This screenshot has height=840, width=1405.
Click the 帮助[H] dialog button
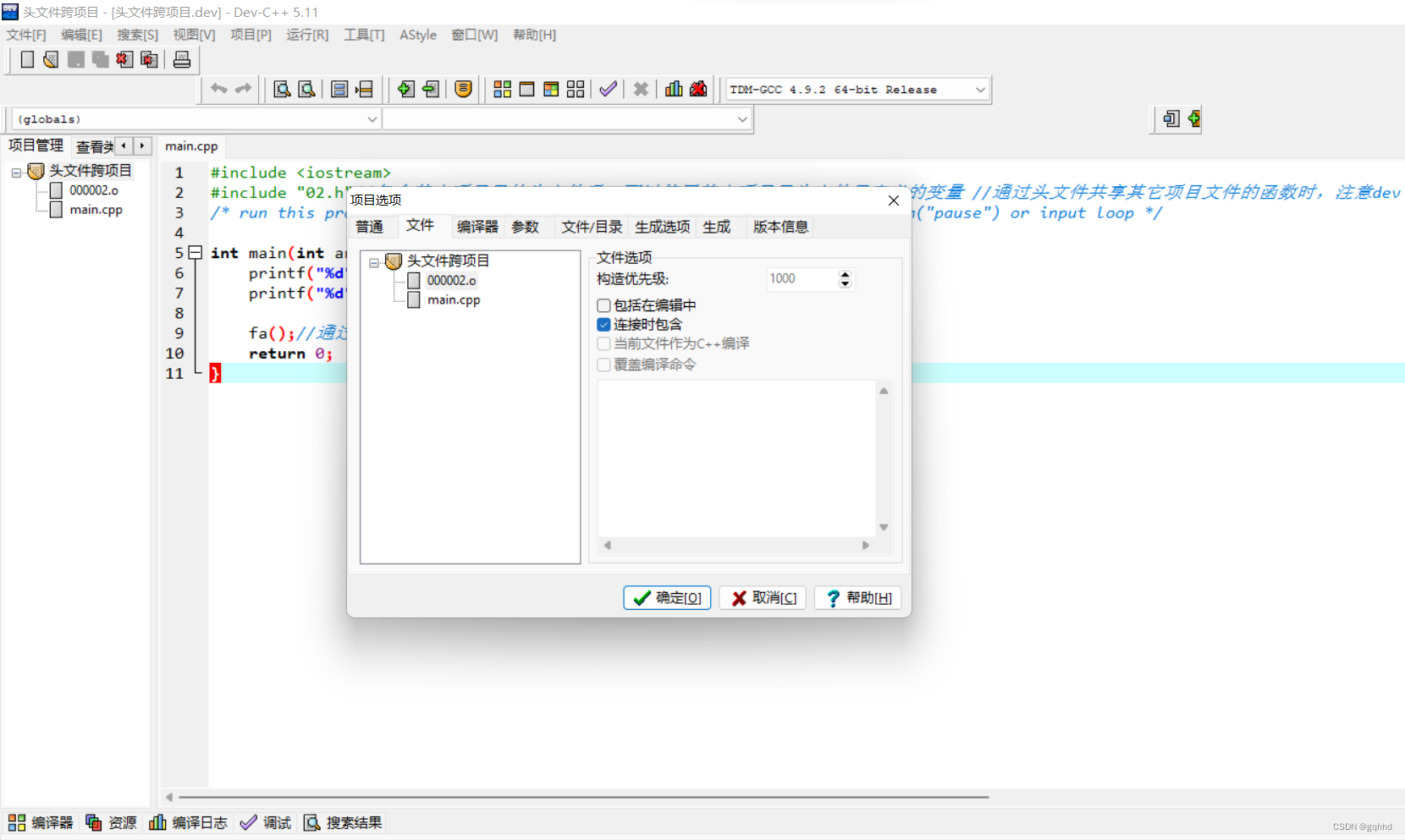[857, 598]
